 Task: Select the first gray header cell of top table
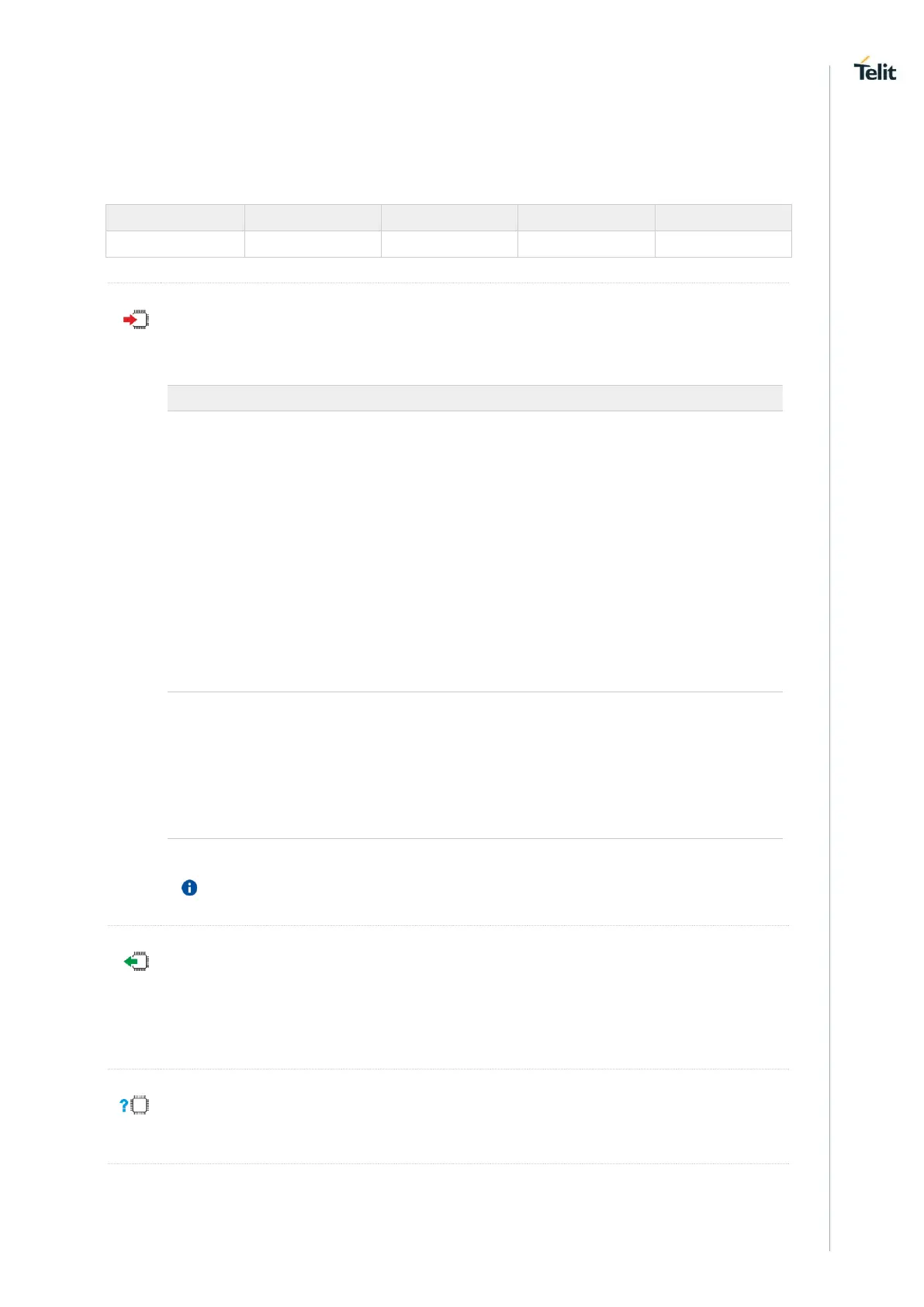(x=175, y=218)
